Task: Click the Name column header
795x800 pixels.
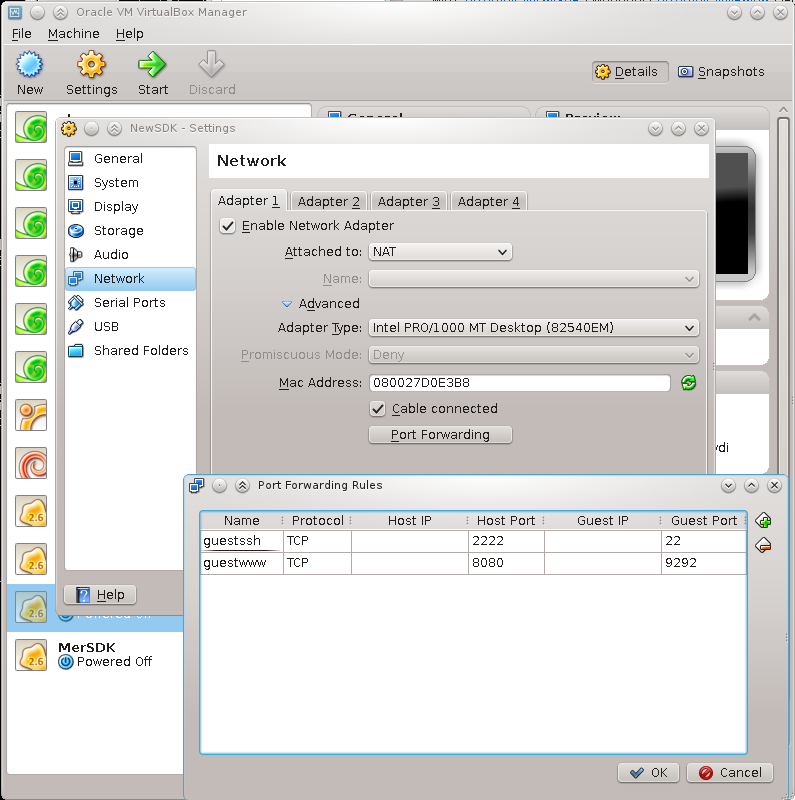Action: 242,521
